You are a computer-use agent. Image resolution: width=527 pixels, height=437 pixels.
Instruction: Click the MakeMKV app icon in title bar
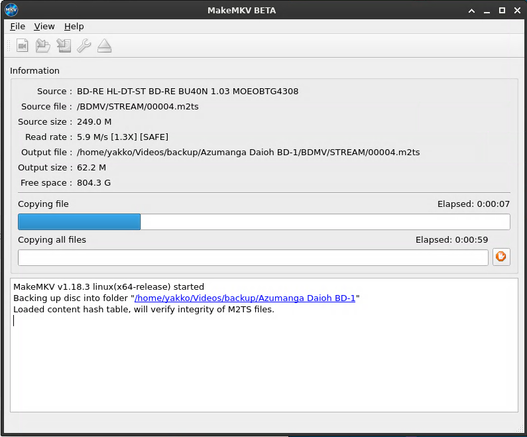click(x=11, y=10)
